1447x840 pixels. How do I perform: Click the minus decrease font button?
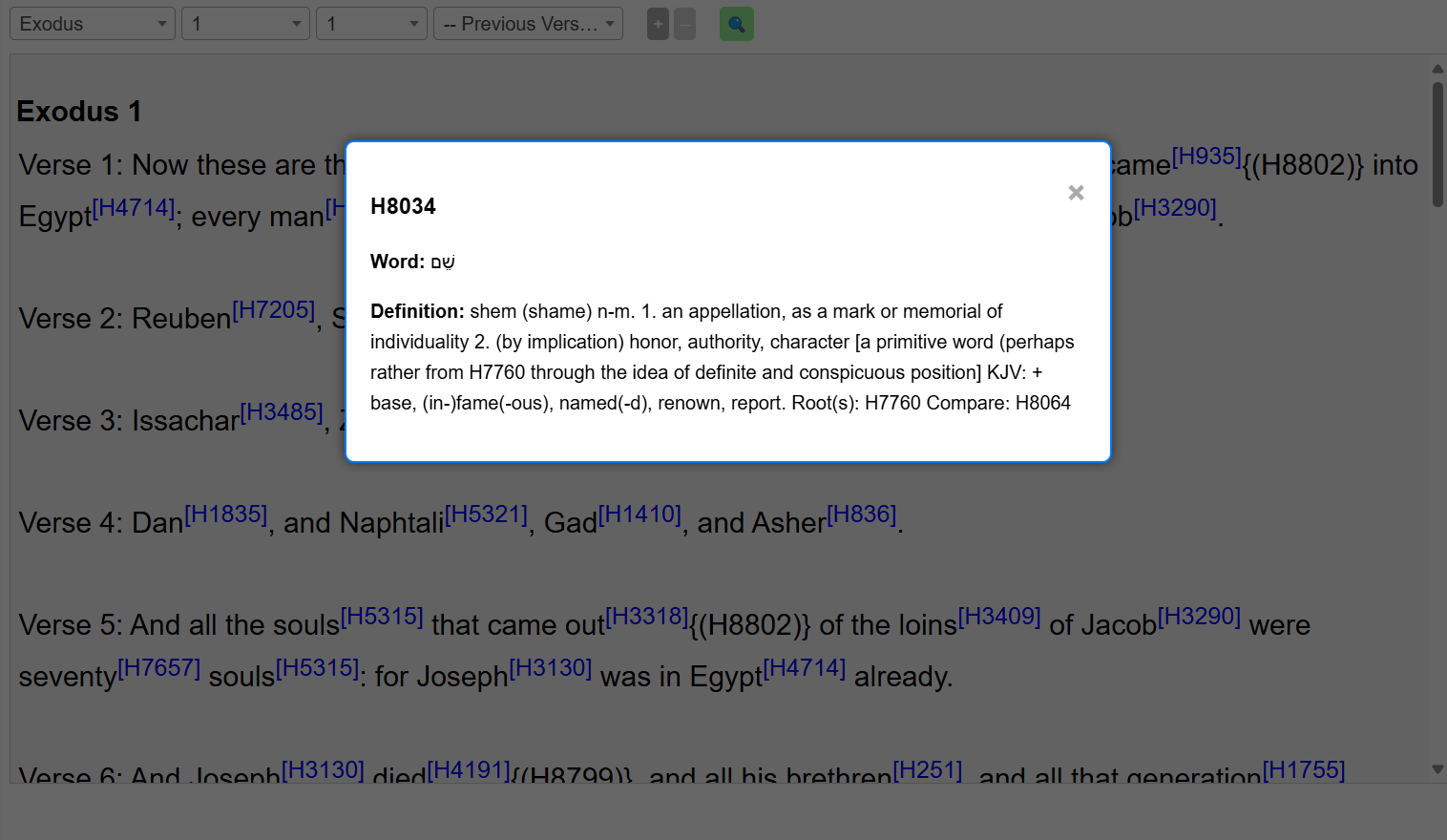(684, 24)
